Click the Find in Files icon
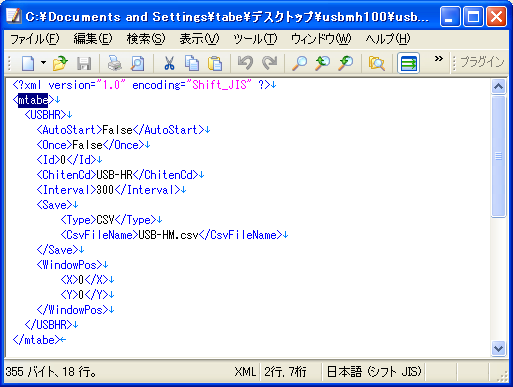Viewport: 513px width, 387px height. [x=377, y=63]
